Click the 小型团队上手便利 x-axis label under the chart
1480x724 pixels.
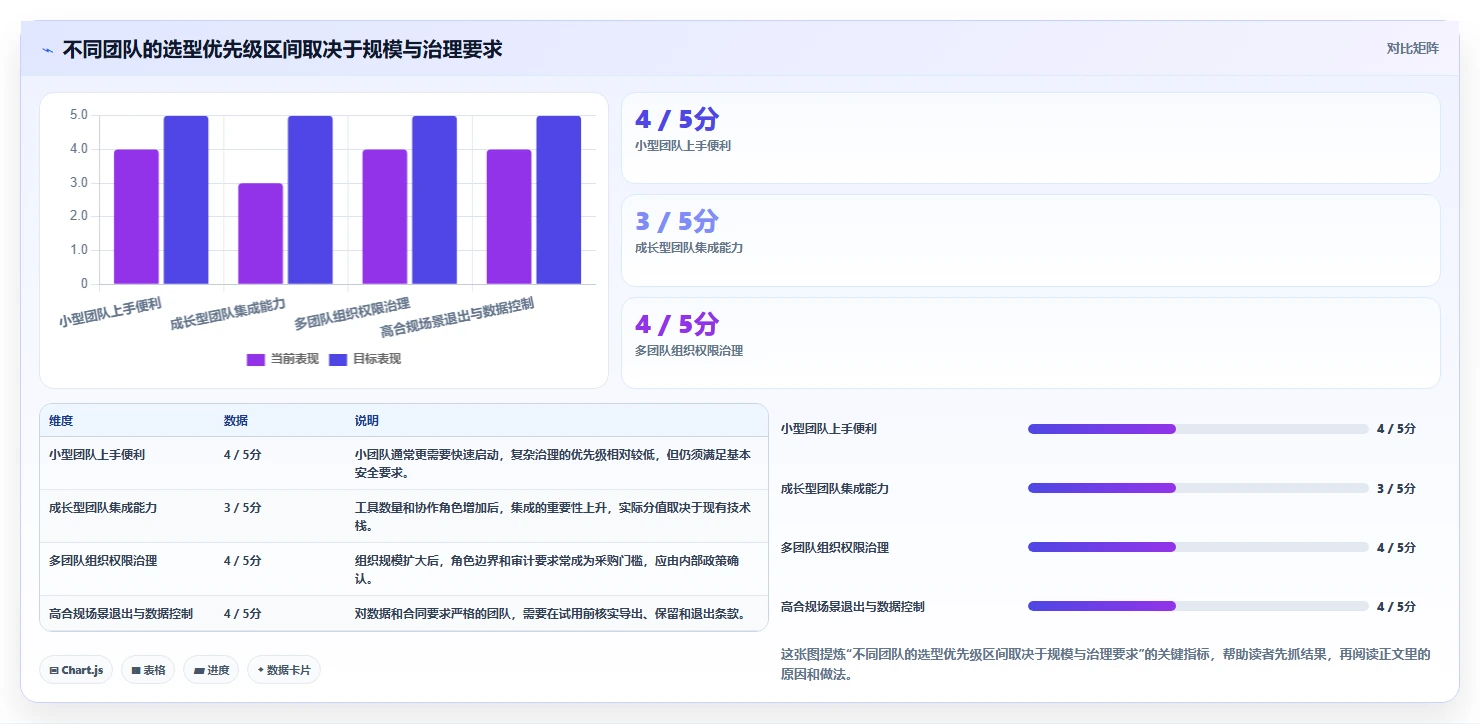(110, 312)
